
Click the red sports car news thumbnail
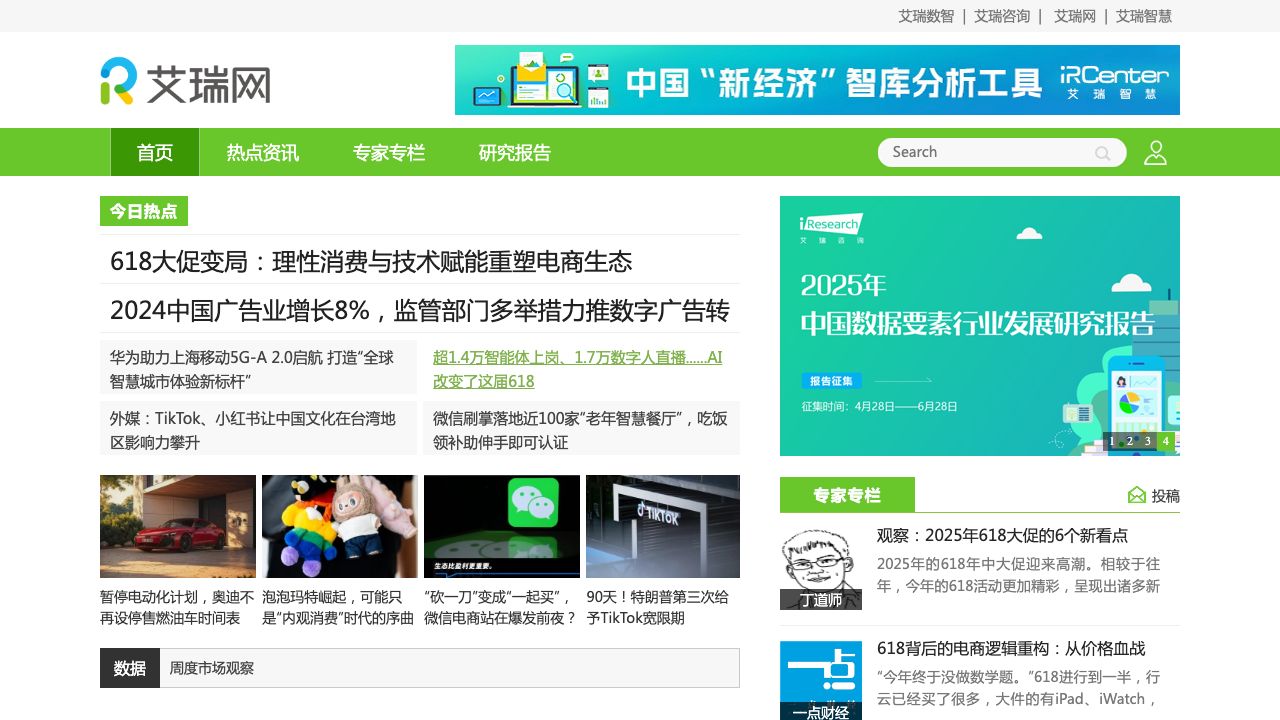click(x=177, y=526)
